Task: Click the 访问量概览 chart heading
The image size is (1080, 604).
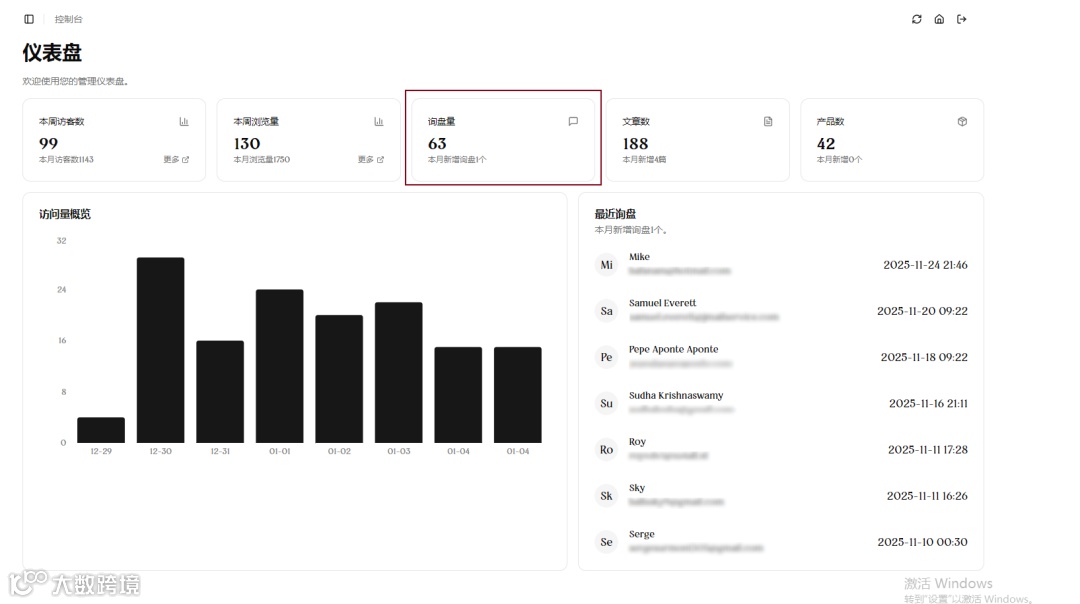Action: pyautogui.click(x=65, y=214)
